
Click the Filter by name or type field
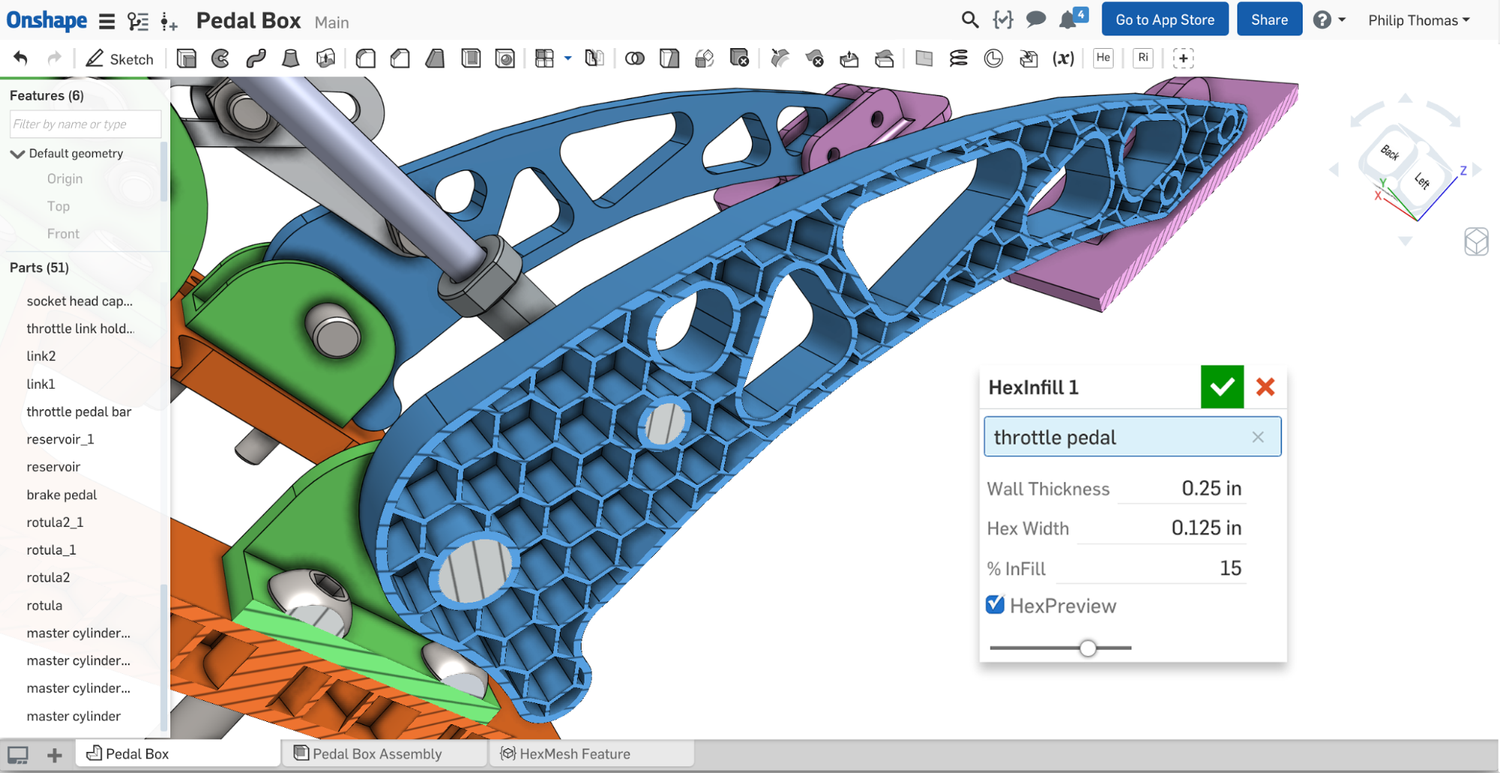pos(84,124)
